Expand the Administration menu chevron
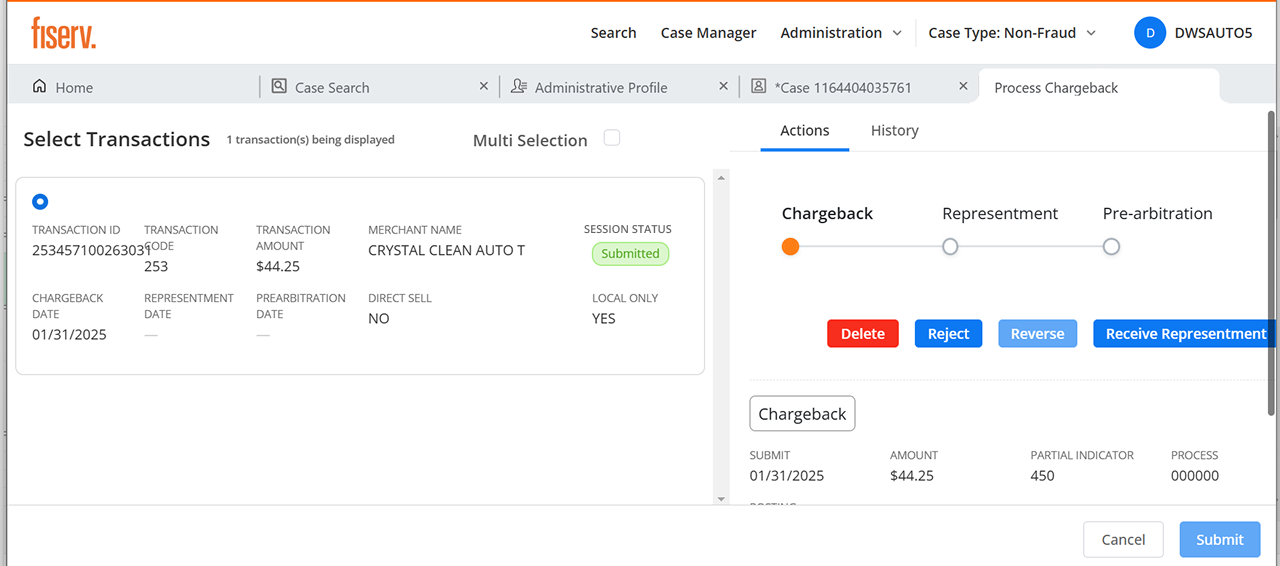This screenshot has height=566, width=1280. pyautogui.click(x=896, y=33)
